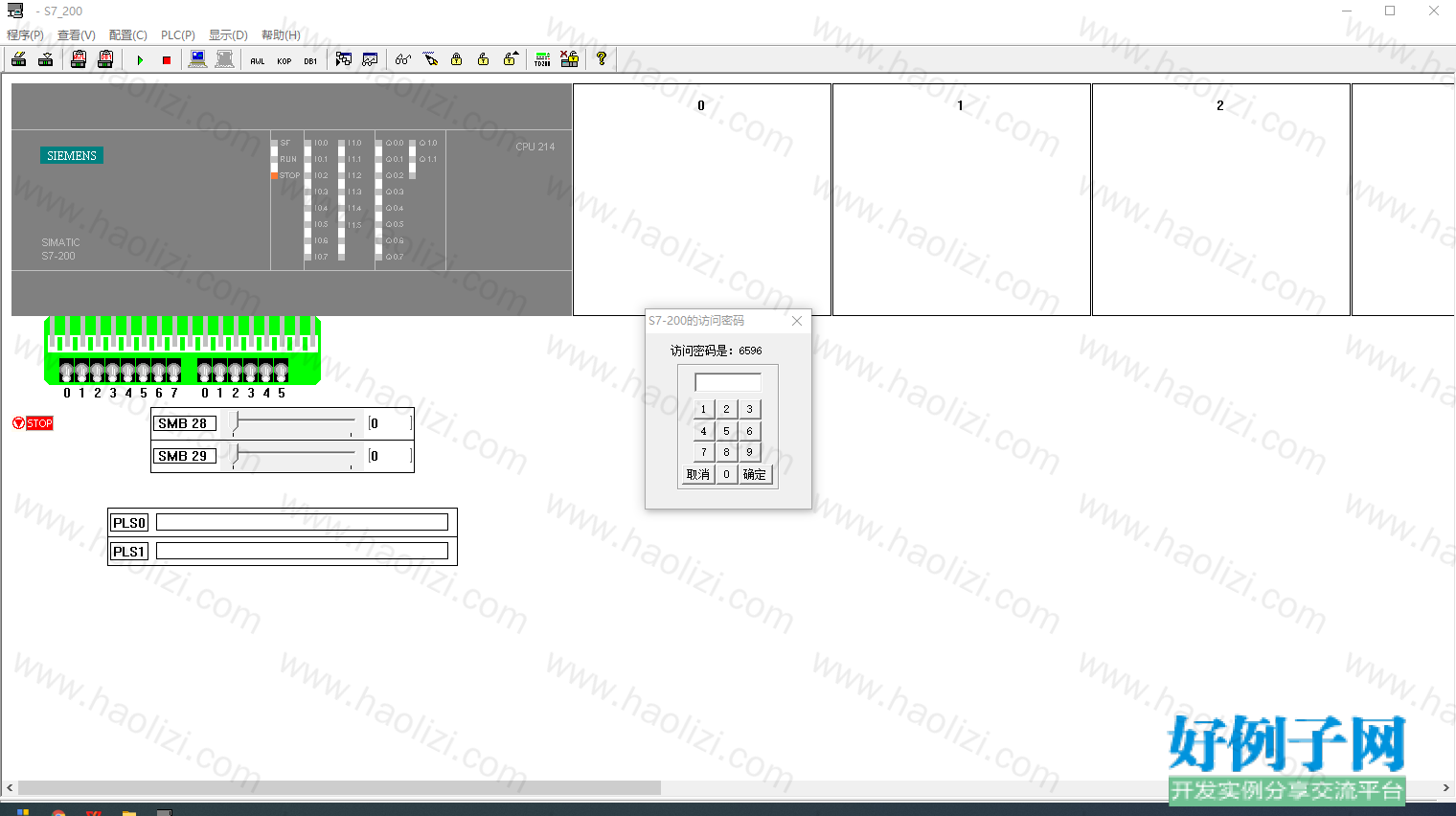
Task: Open the PLC(P) menu
Action: pyautogui.click(x=178, y=35)
